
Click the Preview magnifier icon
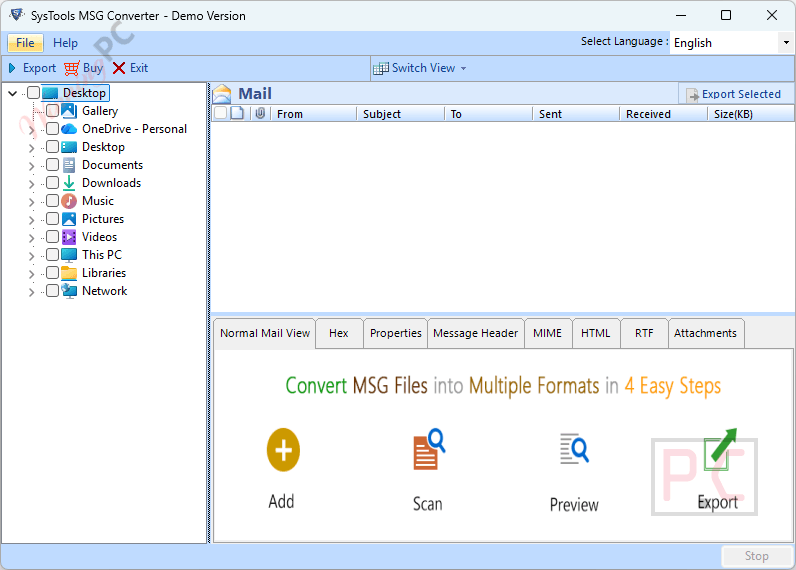(574, 448)
